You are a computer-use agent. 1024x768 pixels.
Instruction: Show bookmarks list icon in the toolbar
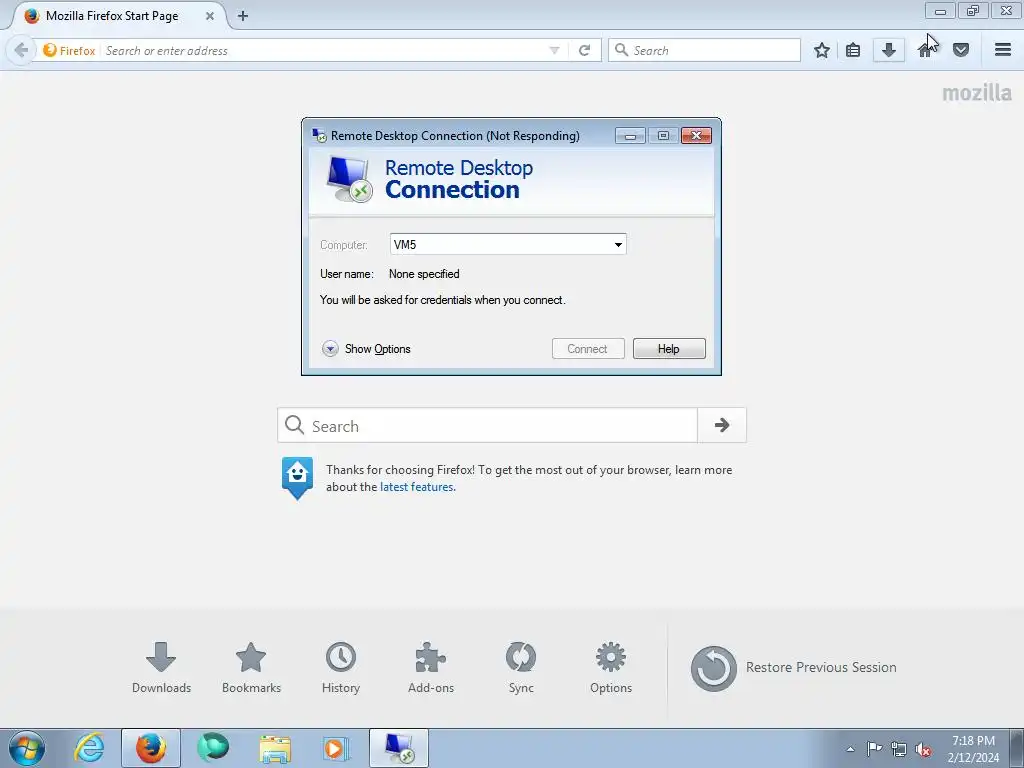(x=853, y=50)
